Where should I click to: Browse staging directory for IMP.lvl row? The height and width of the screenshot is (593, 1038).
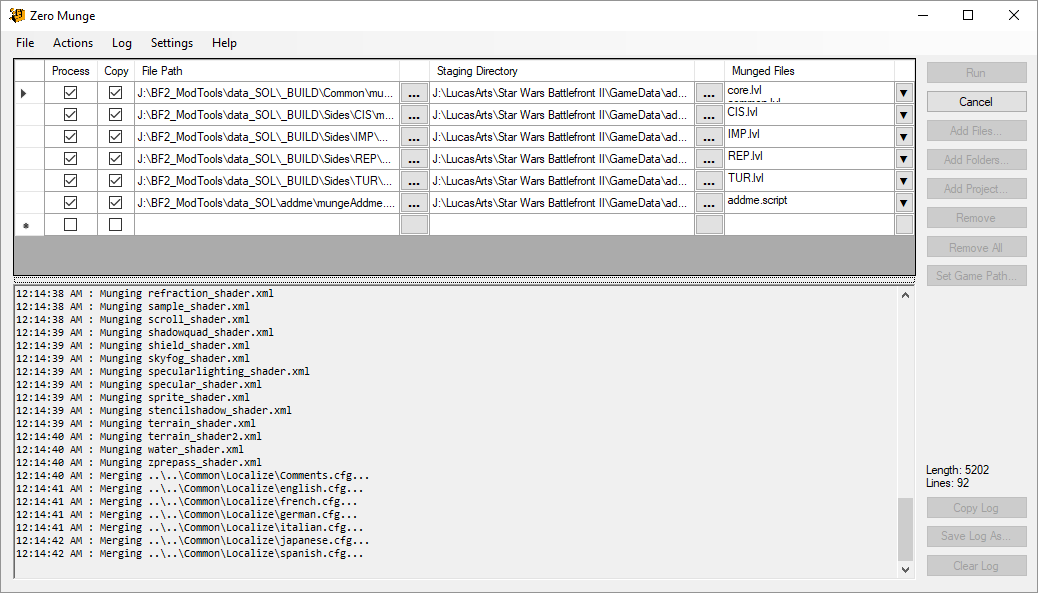(709, 136)
